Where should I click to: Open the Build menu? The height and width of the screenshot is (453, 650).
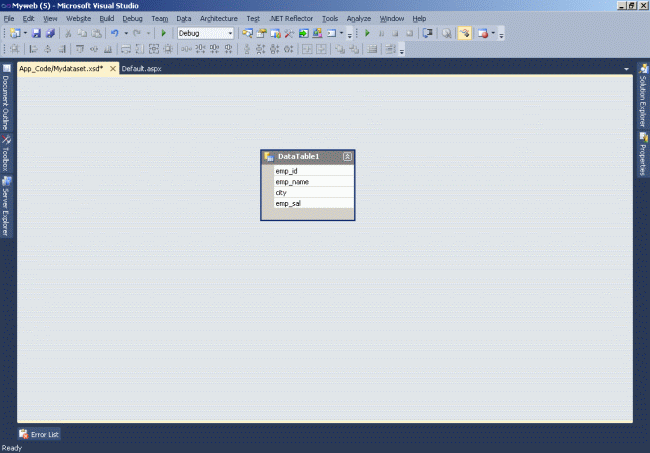point(107,19)
